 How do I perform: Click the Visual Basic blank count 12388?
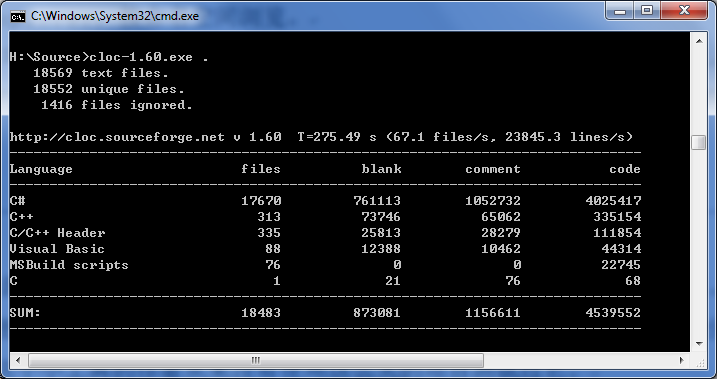pos(381,249)
